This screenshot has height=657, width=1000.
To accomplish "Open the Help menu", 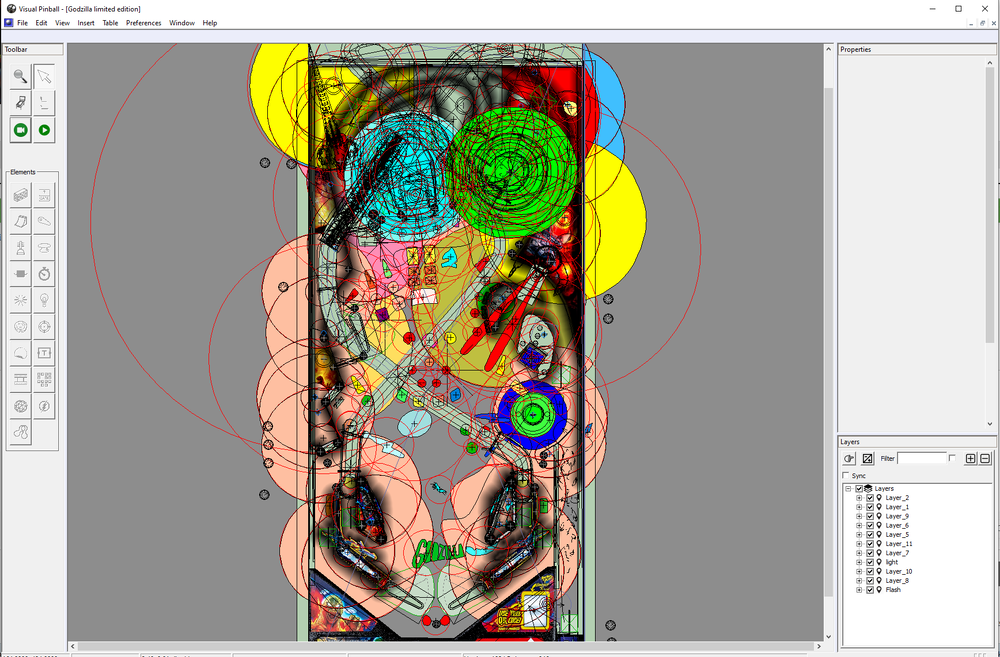I will (x=210, y=23).
